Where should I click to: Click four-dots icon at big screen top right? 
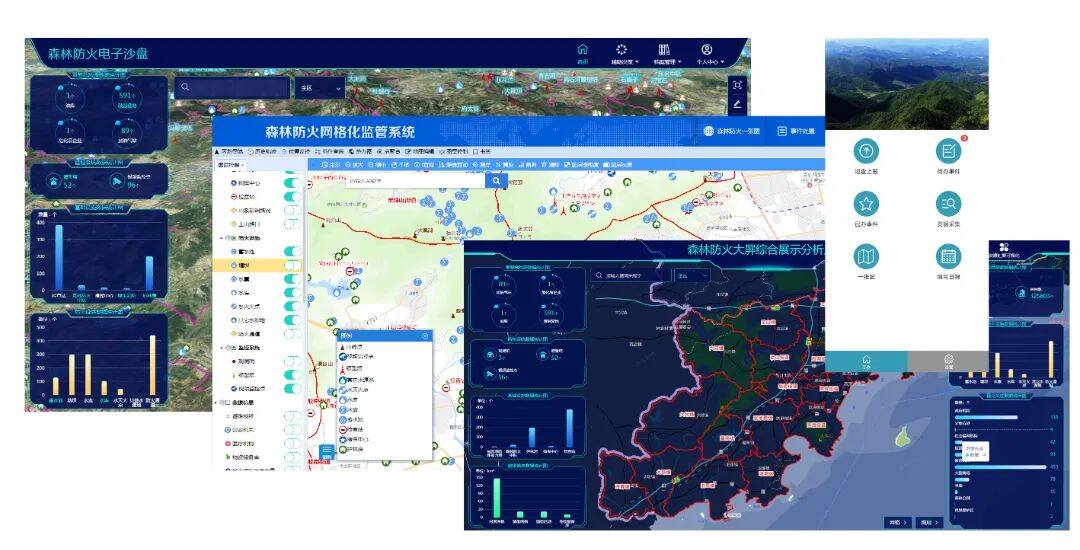click(1004, 247)
